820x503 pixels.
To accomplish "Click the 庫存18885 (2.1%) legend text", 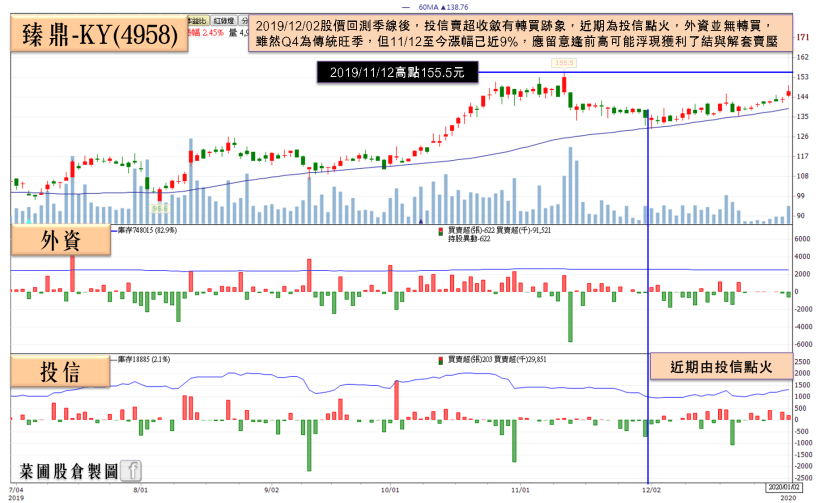I will tap(144, 360).
